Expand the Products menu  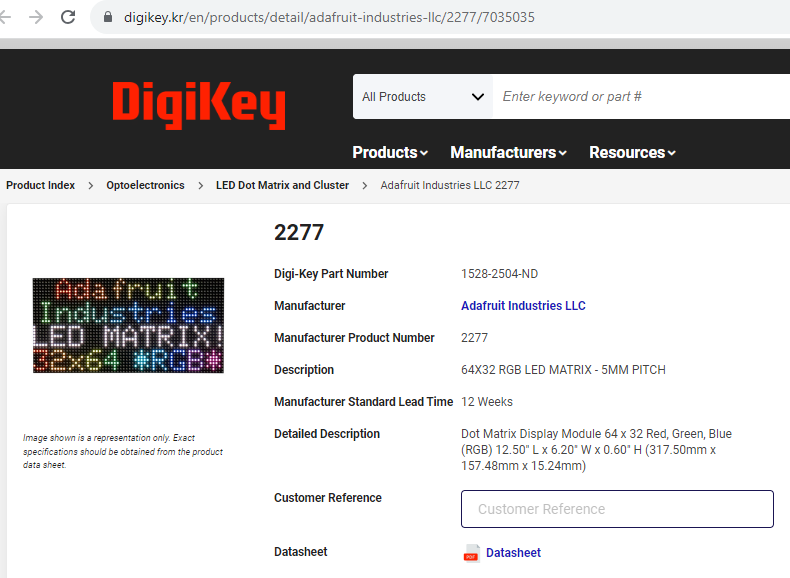coord(390,152)
